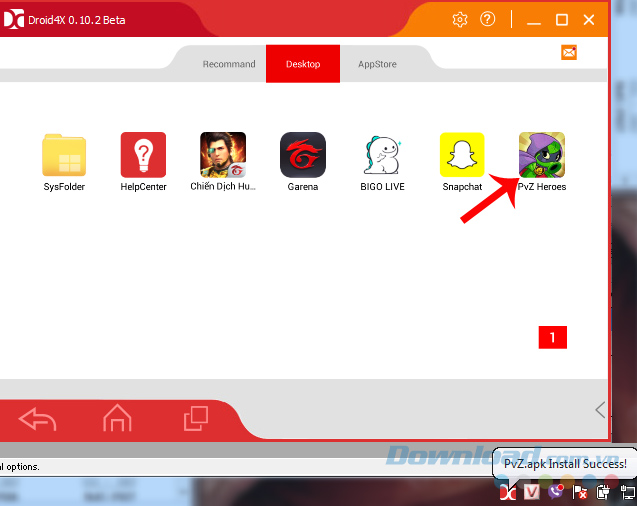Close the Droid4X window
Screen dimensions: 637x506
[x=589, y=19]
